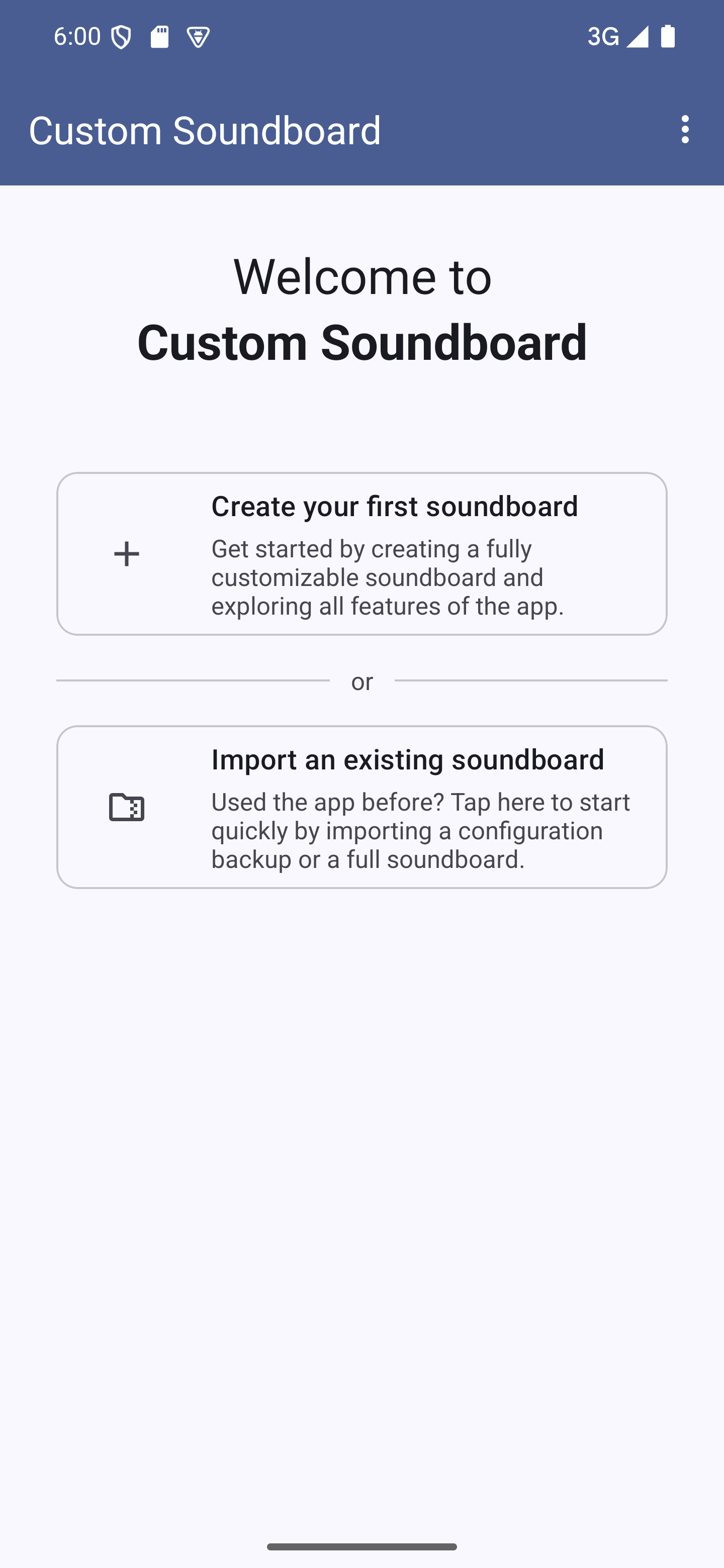
Task: Tap the "Welcome to" heading text
Action: (x=363, y=276)
